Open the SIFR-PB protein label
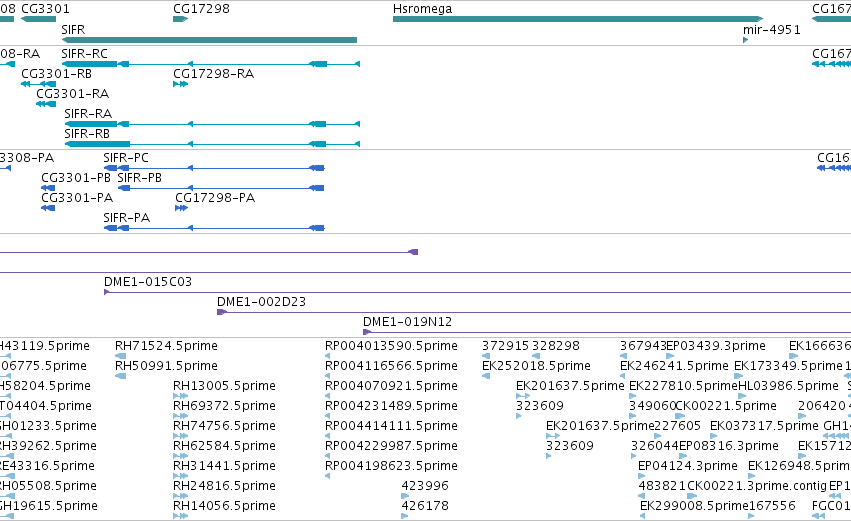851x521 pixels. [x=139, y=178]
